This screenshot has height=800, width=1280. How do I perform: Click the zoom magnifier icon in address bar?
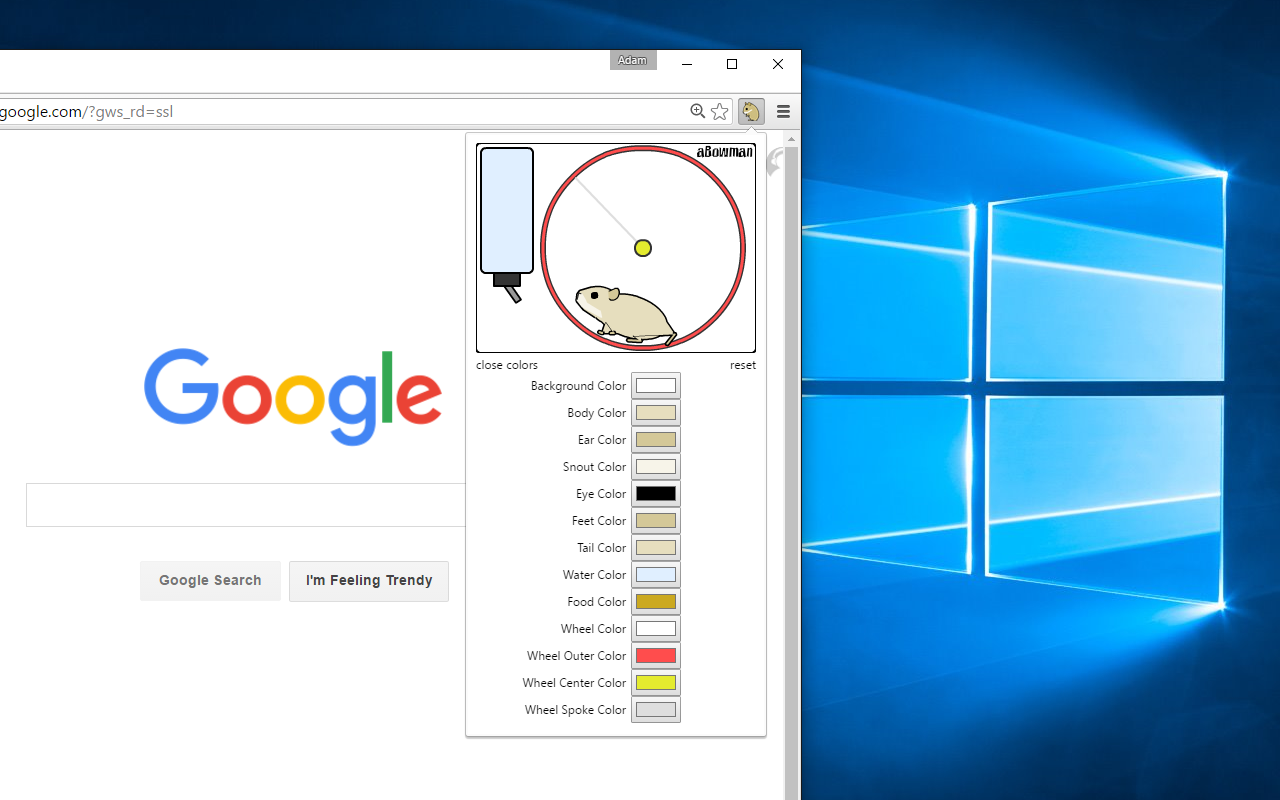pos(698,111)
